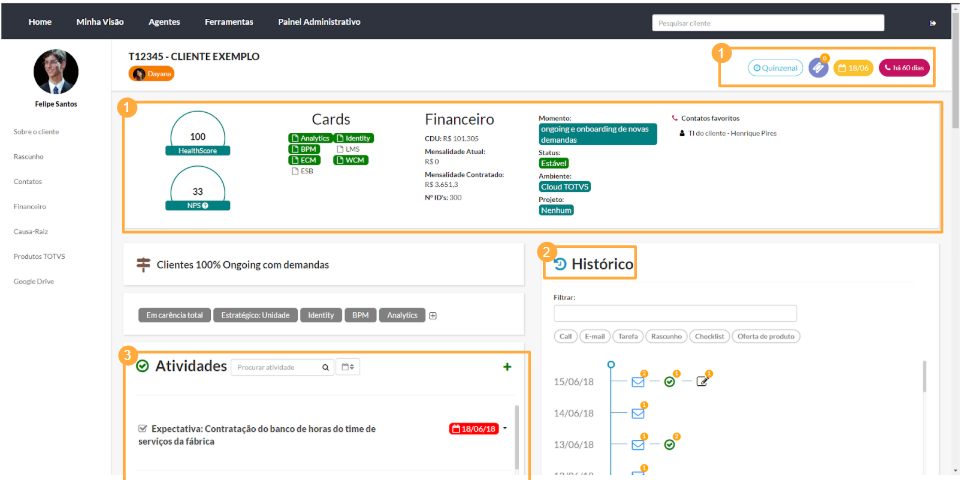The image size is (967, 480).
Task: Go to Produtos TOTVS in sidebar
Action: coord(39,257)
